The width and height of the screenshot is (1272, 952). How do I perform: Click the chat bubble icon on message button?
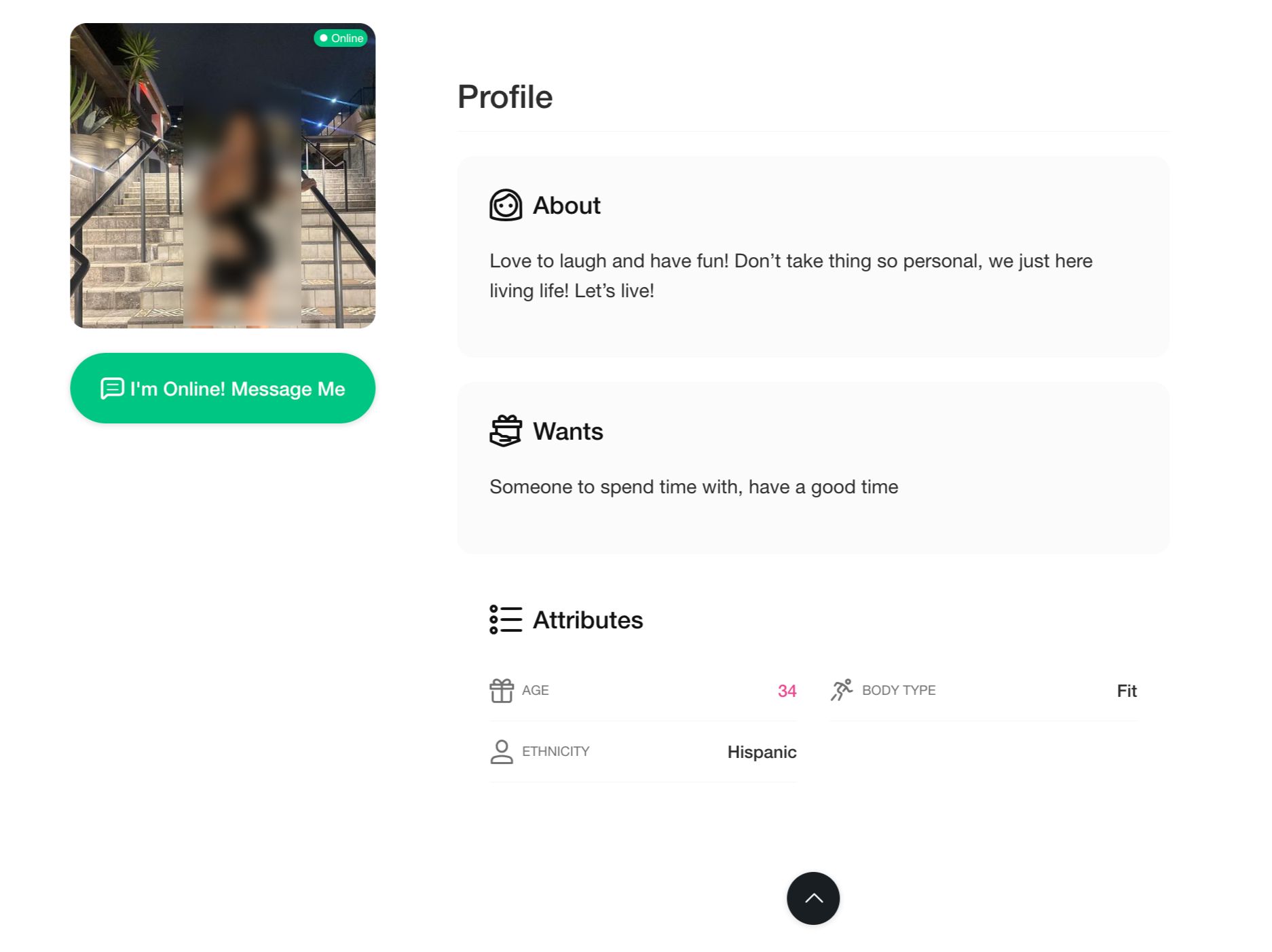112,389
